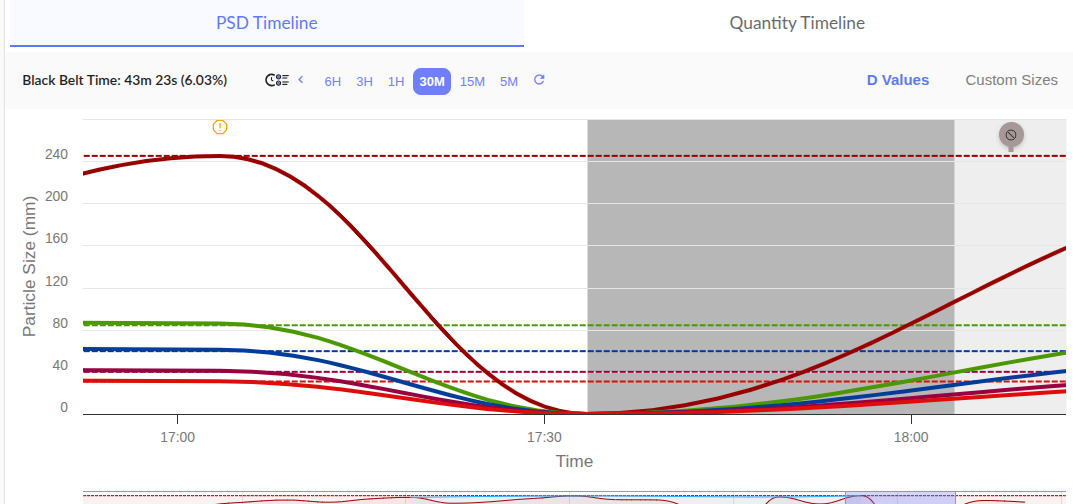This screenshot has width=1073, height=504.
Task: Switch to Custom Sizes view
Action: [1011, 80]
